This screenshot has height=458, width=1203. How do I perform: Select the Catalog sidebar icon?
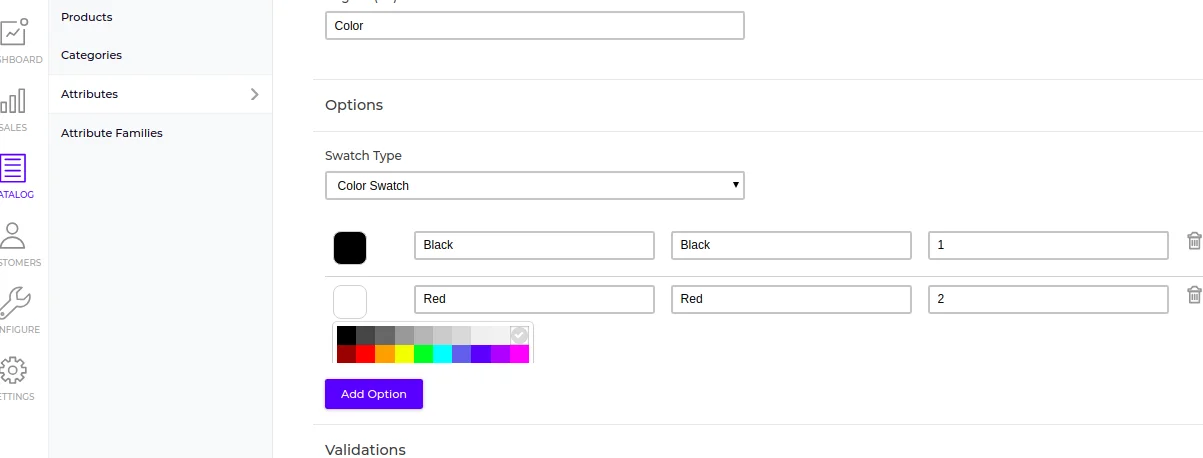[x=13, y=168]
